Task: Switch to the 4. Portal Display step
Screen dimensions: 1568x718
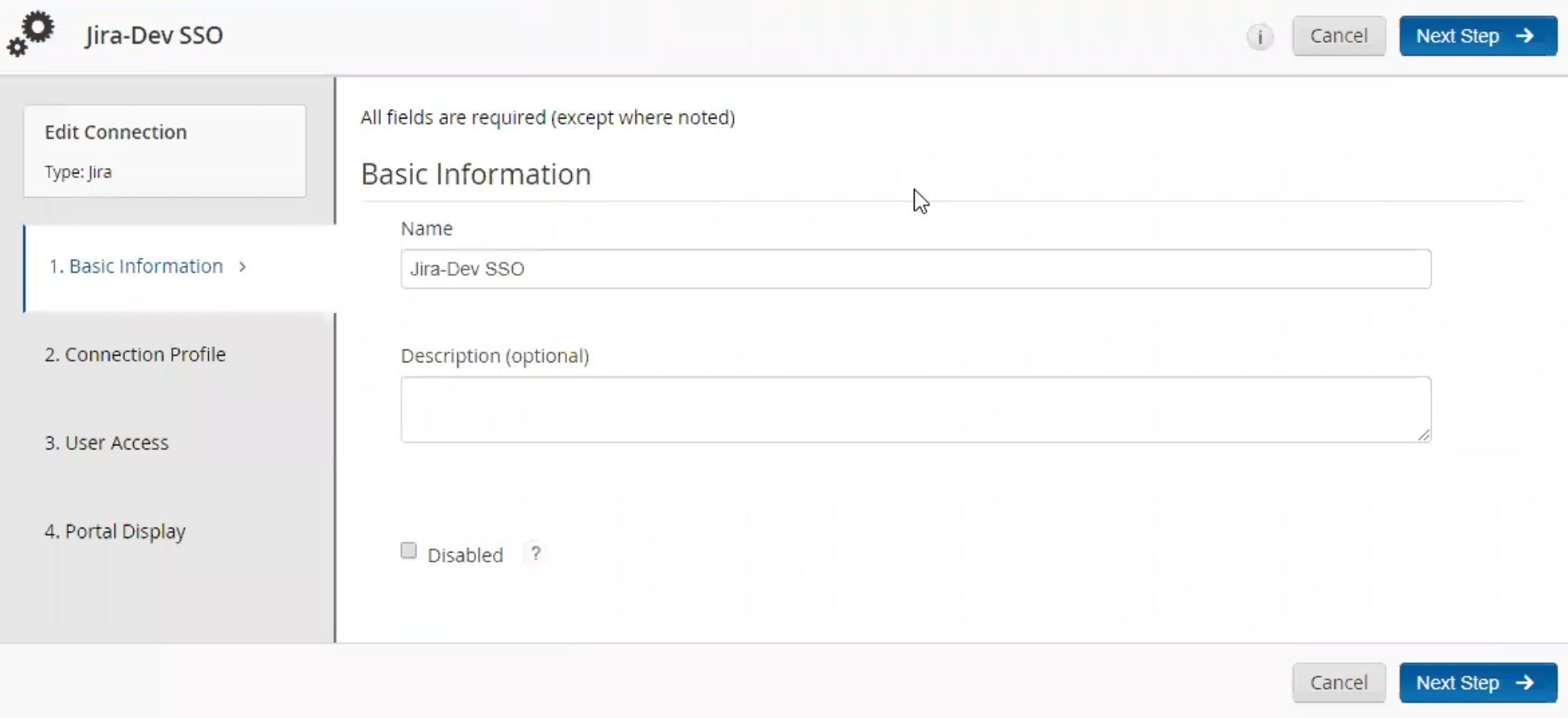Action: tap(115, 532)
